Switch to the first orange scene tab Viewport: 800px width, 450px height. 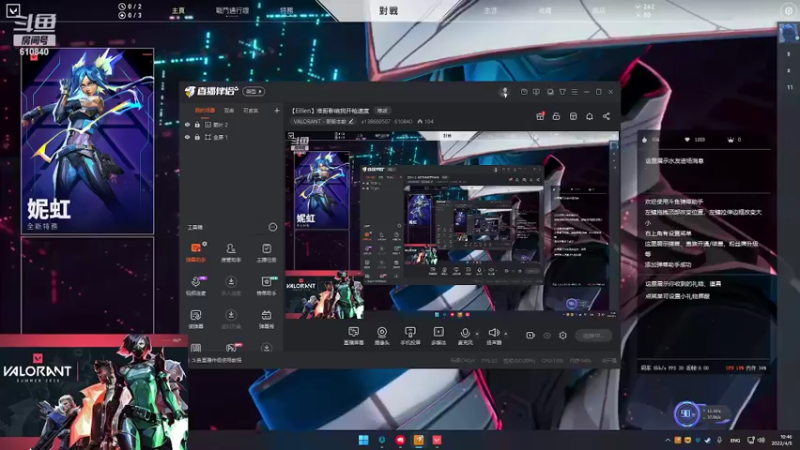(x=205, y=110)
